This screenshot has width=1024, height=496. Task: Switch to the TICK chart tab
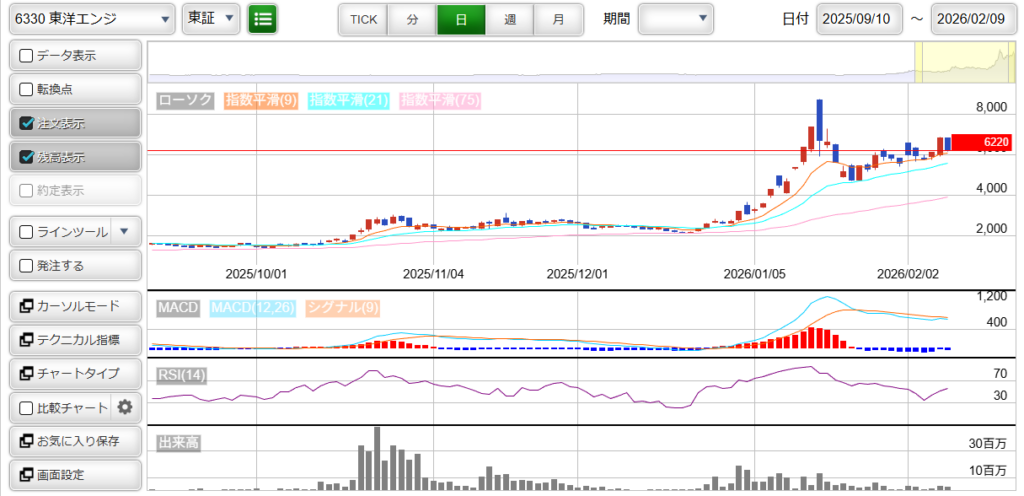click(363, 19)
